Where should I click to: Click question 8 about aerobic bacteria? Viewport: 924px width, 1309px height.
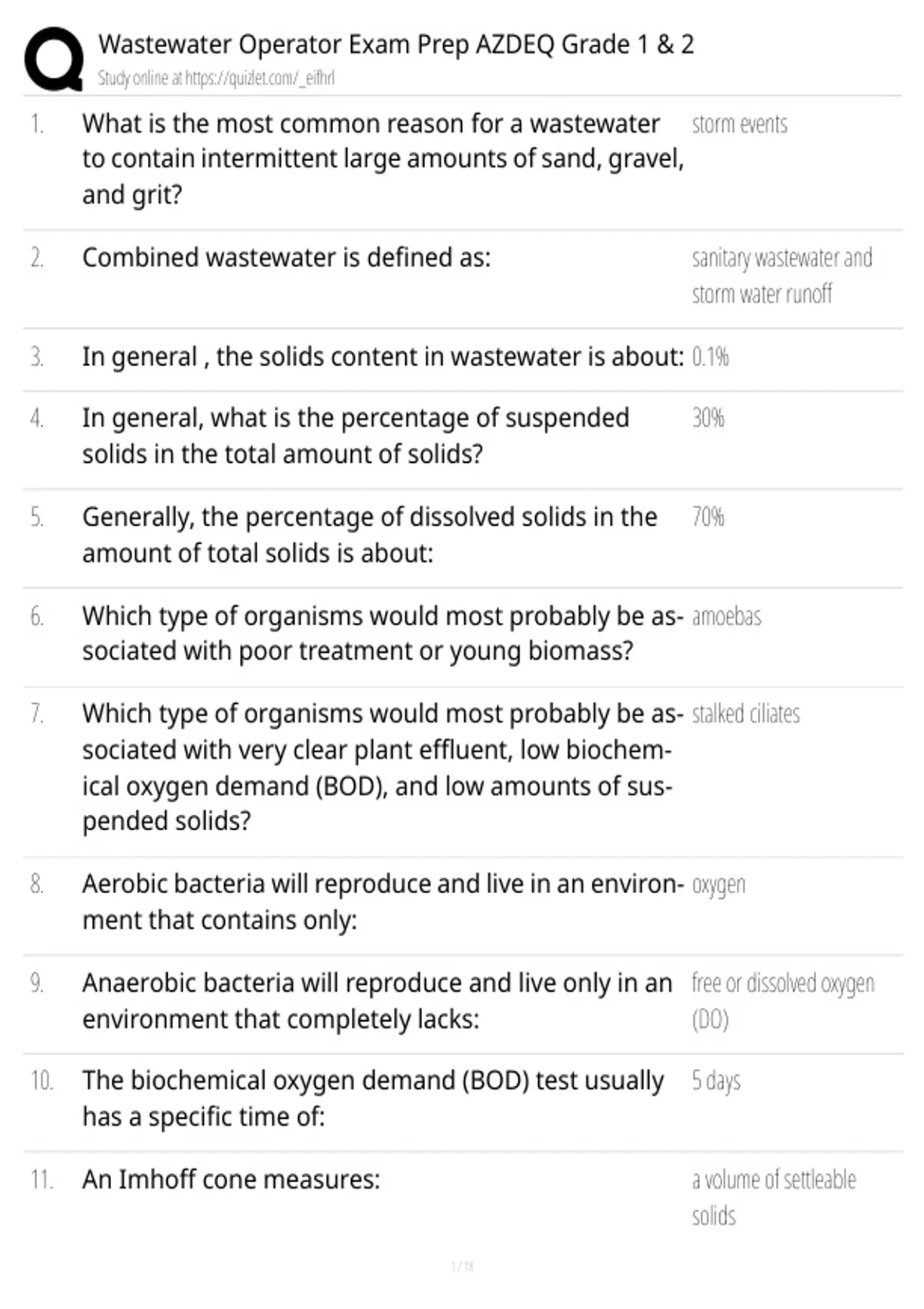coord(382,902)
